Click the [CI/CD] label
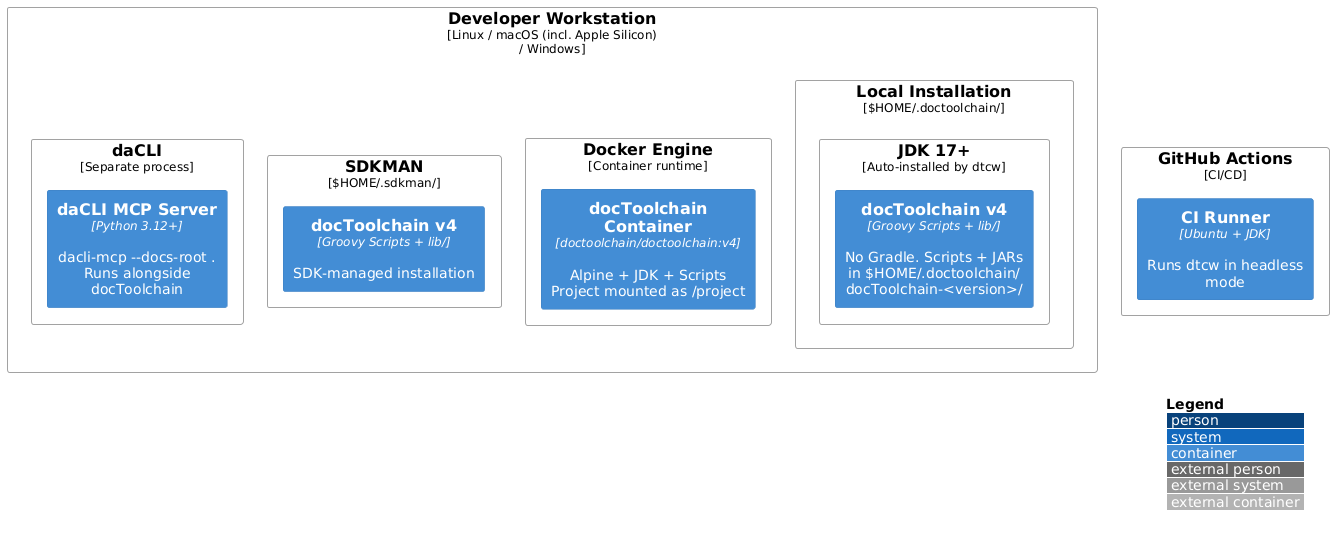Screen dimensions: 1334x536 (x=1225, y=175)
